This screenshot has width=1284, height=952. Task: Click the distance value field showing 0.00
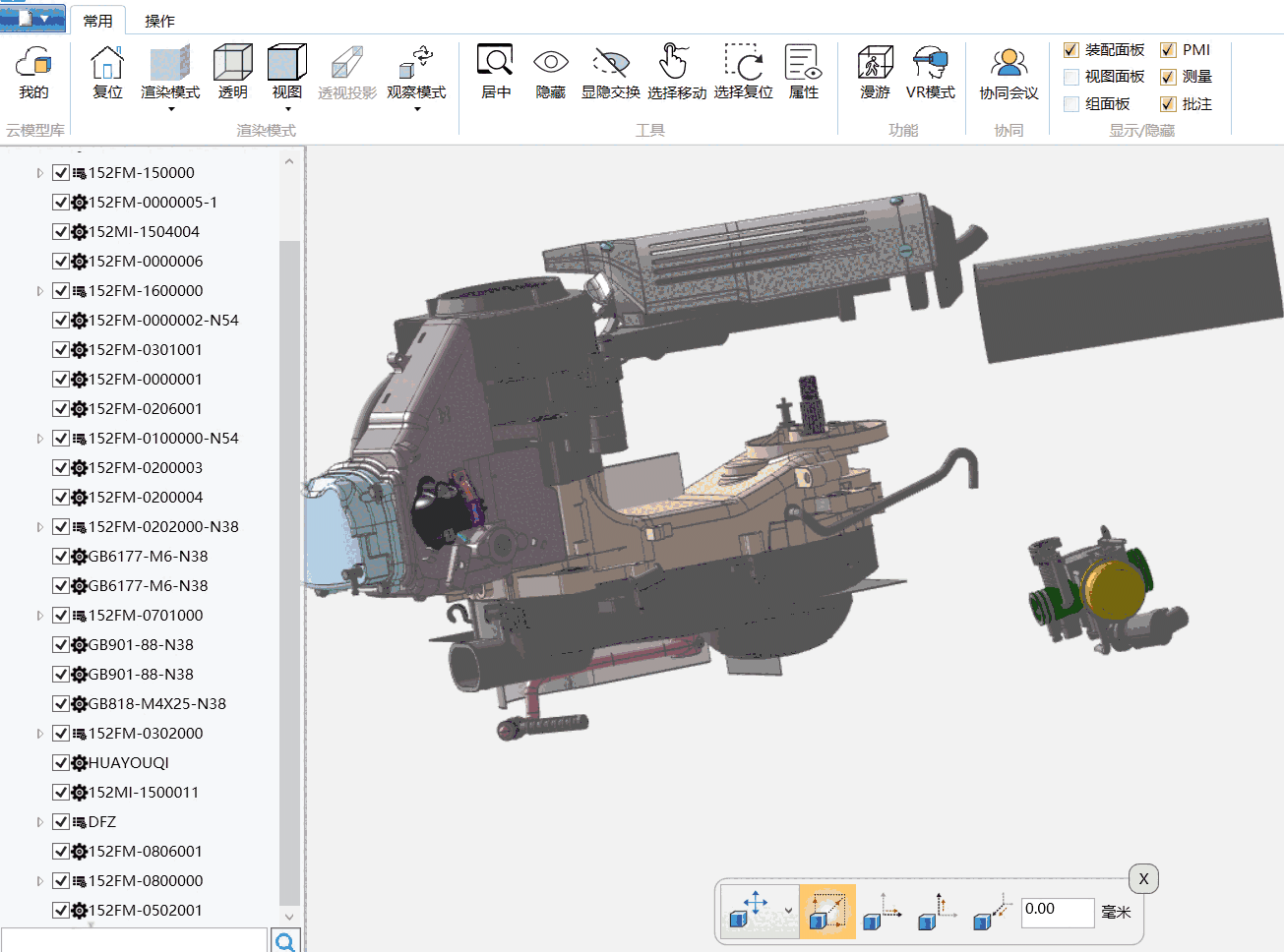click(x=1057, y=912)
